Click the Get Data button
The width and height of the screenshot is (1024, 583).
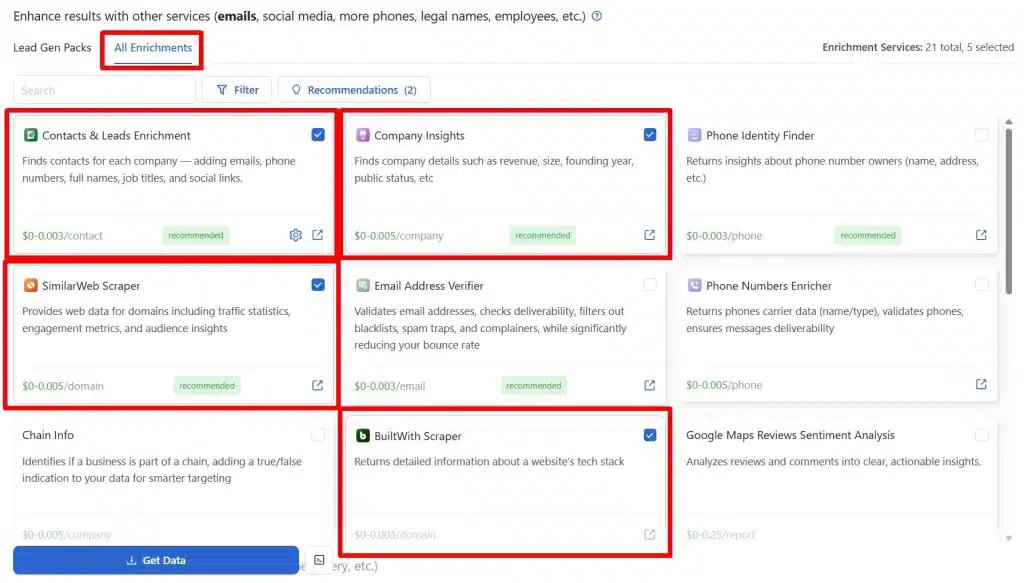click(x=156, y=560)
